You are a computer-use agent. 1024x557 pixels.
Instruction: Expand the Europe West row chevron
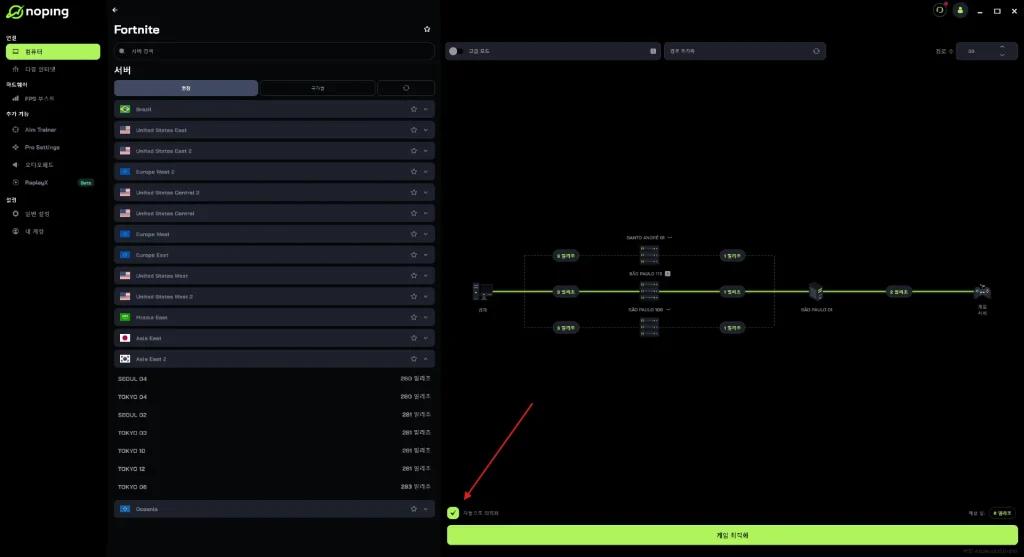tap(426, 234)
